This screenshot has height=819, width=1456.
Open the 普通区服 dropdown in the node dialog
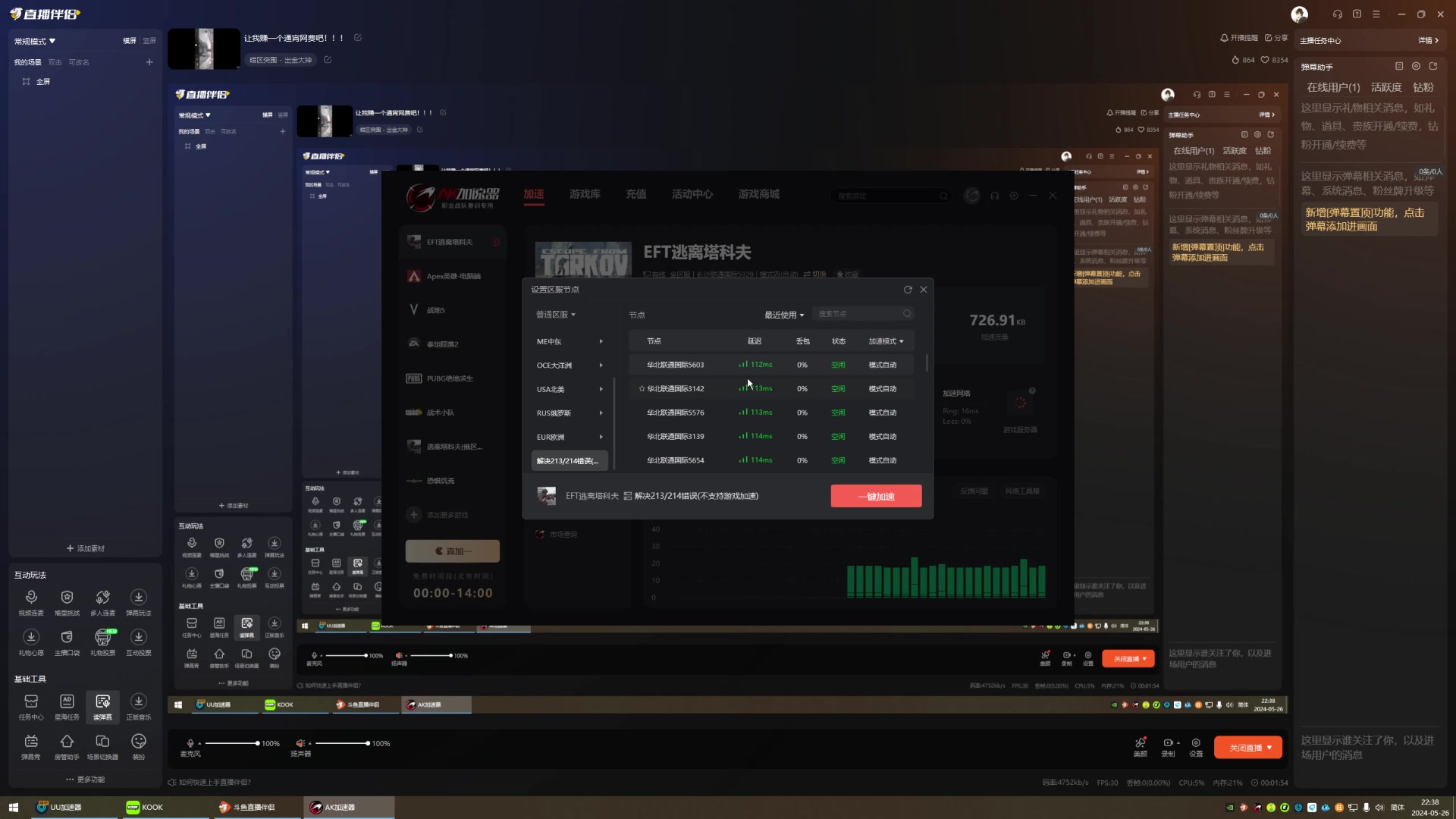[x=556, y=315]
